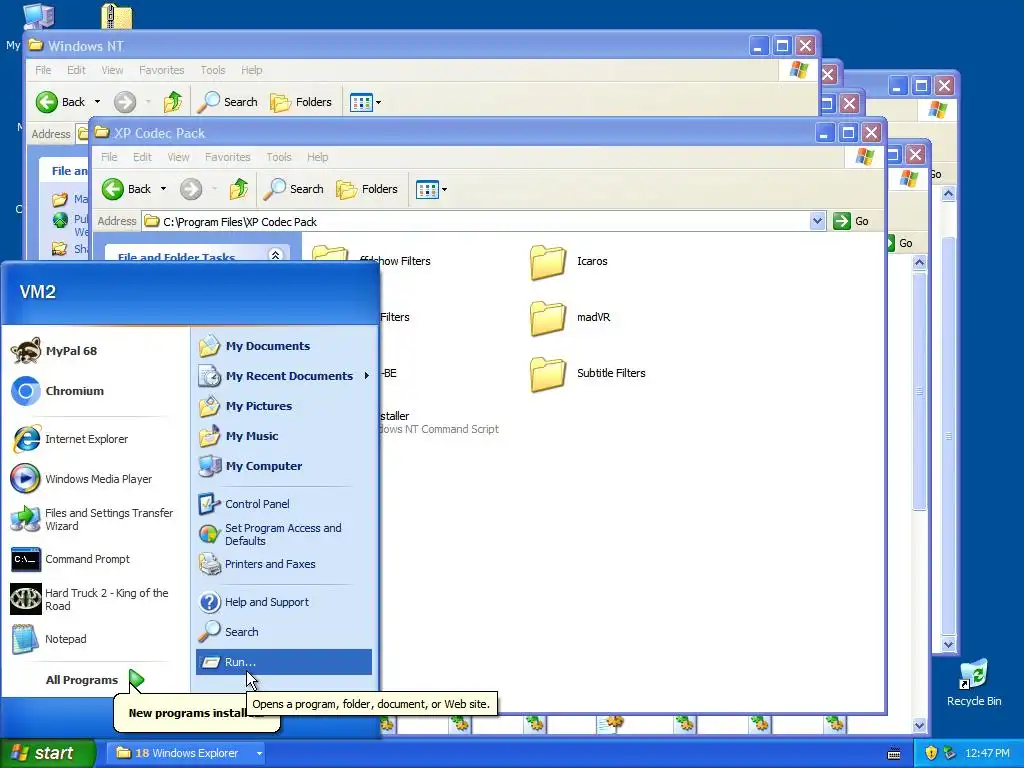Click the ffdshow Filters folder name
The width and height of the screenshot is (1024, 768).
click(x=394, y=261)
